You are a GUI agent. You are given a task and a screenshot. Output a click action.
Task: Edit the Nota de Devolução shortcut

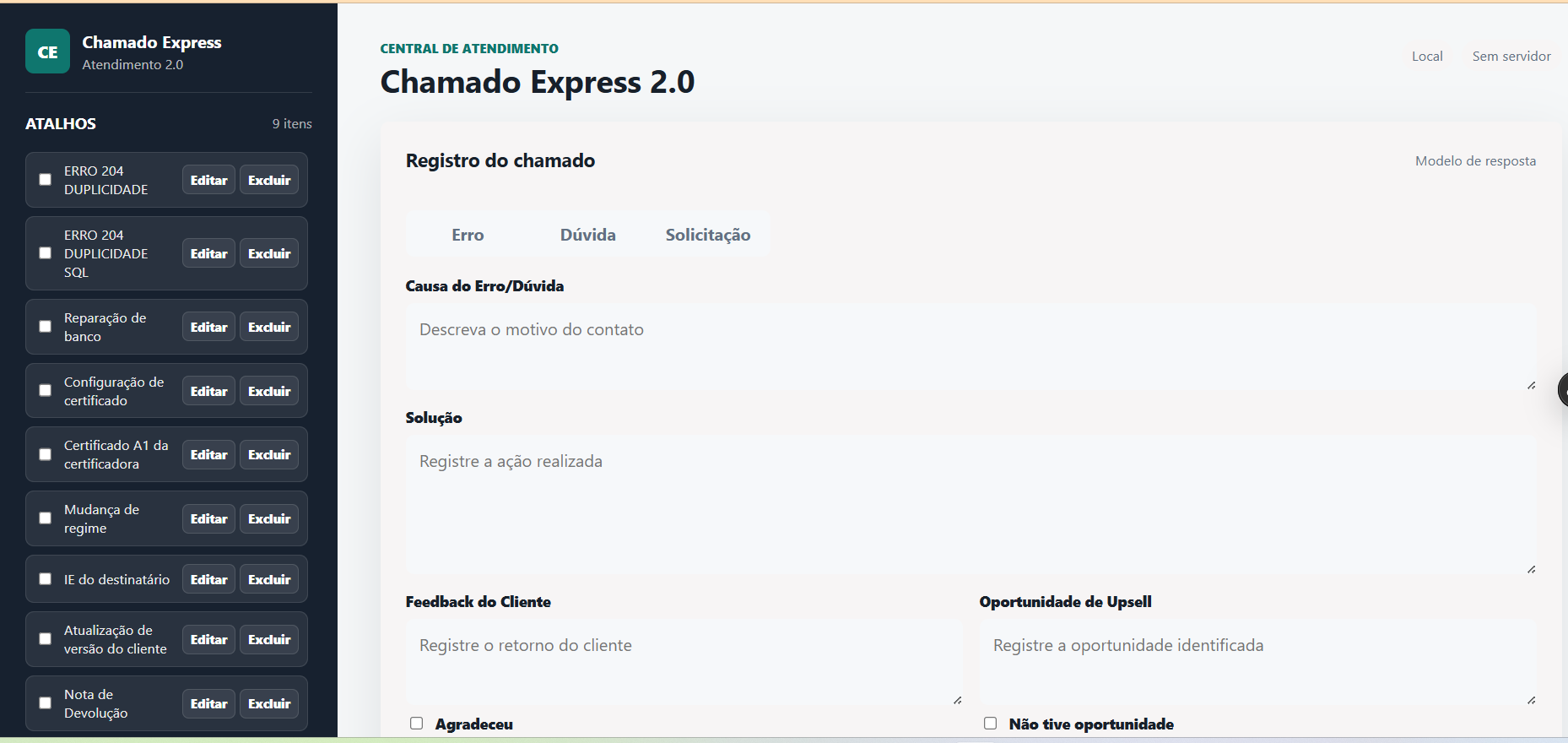(208, 703)
